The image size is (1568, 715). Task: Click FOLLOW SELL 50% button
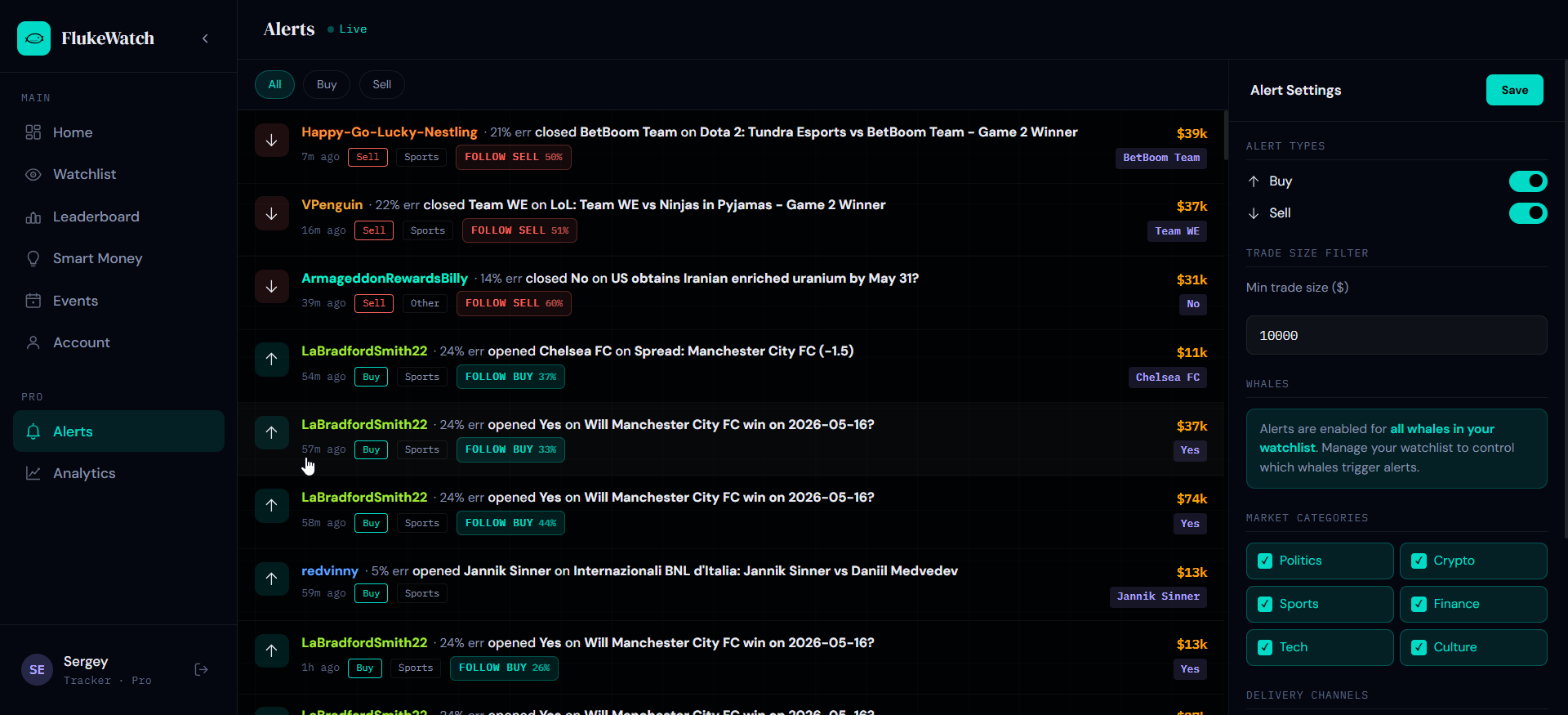514,157
